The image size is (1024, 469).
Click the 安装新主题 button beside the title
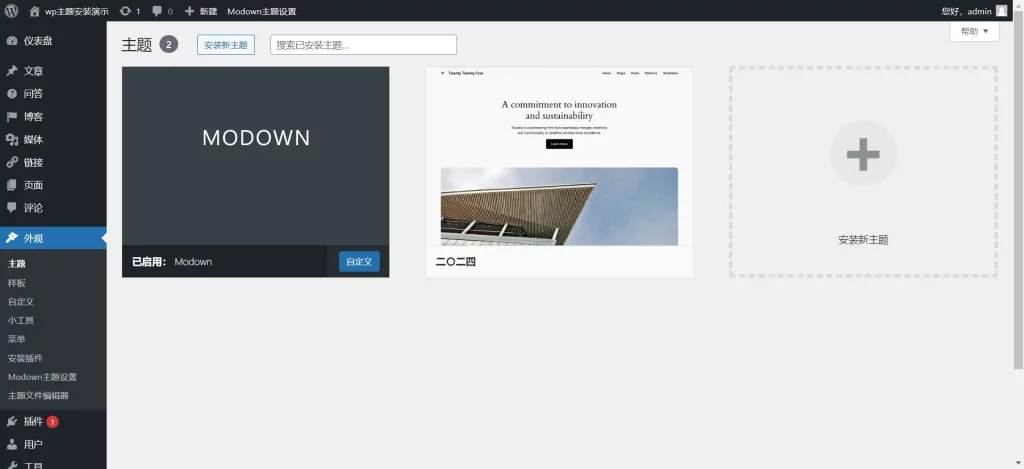point(226,45)
